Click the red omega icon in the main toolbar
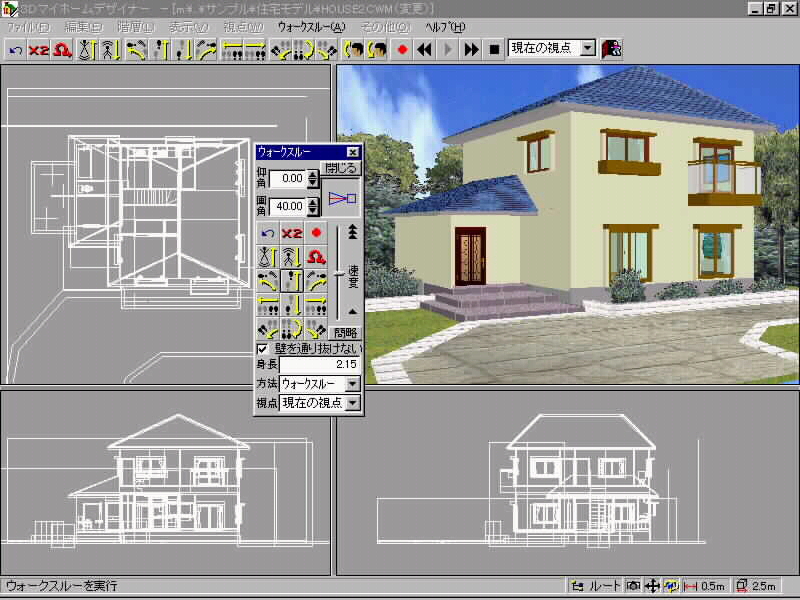This screenshot has height=600, width=800. coord(62,50)
